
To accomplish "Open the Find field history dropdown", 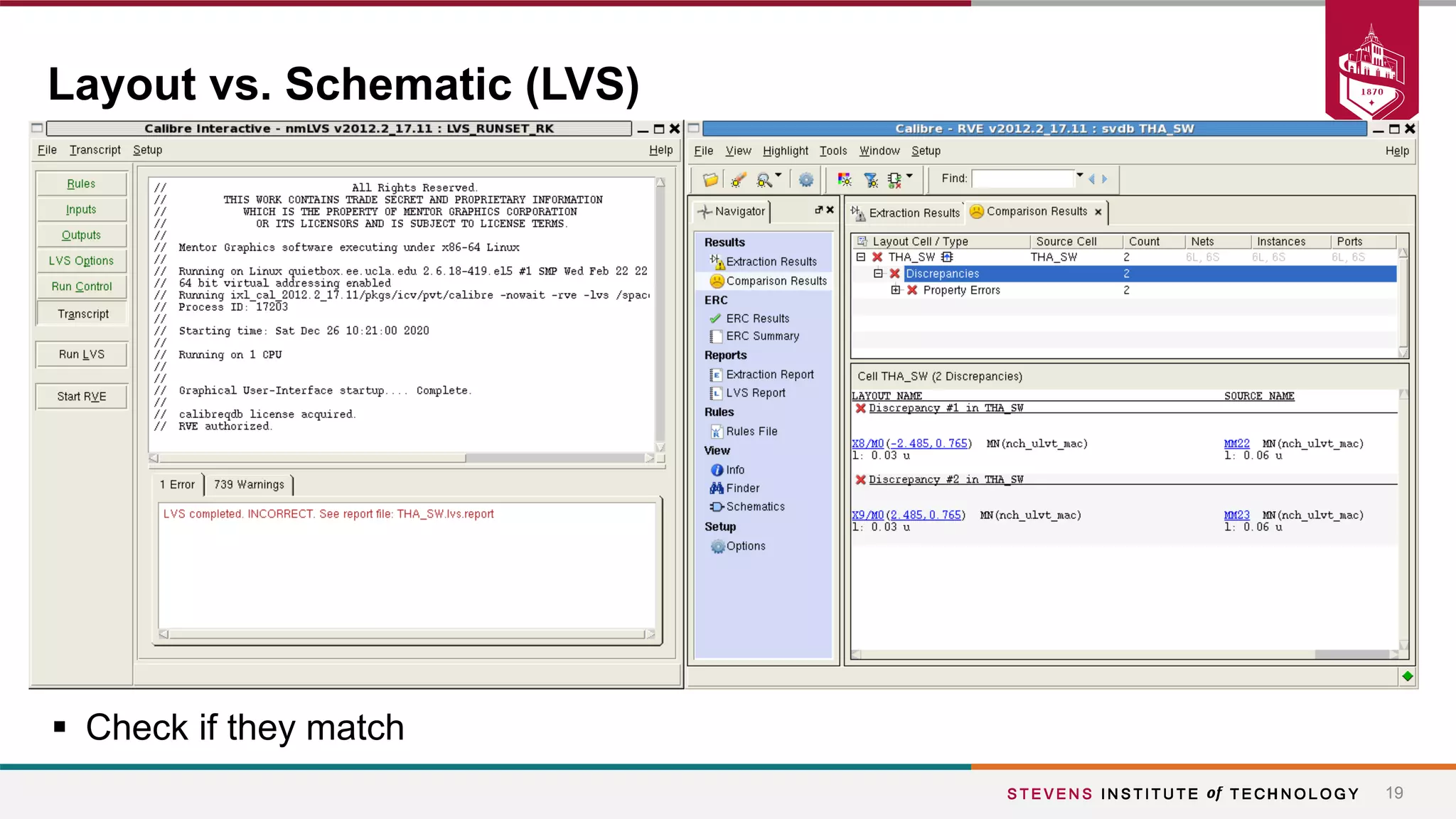I will tap(1079, 176).
